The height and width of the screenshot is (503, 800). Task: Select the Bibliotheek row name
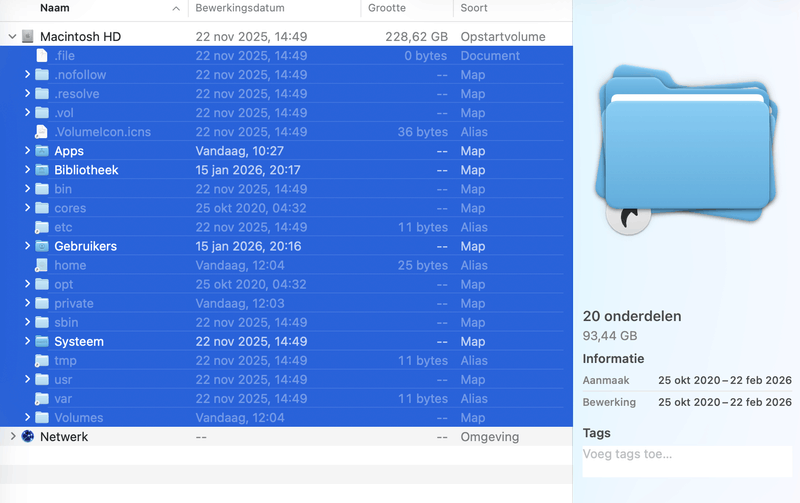[x=86, y=170]
